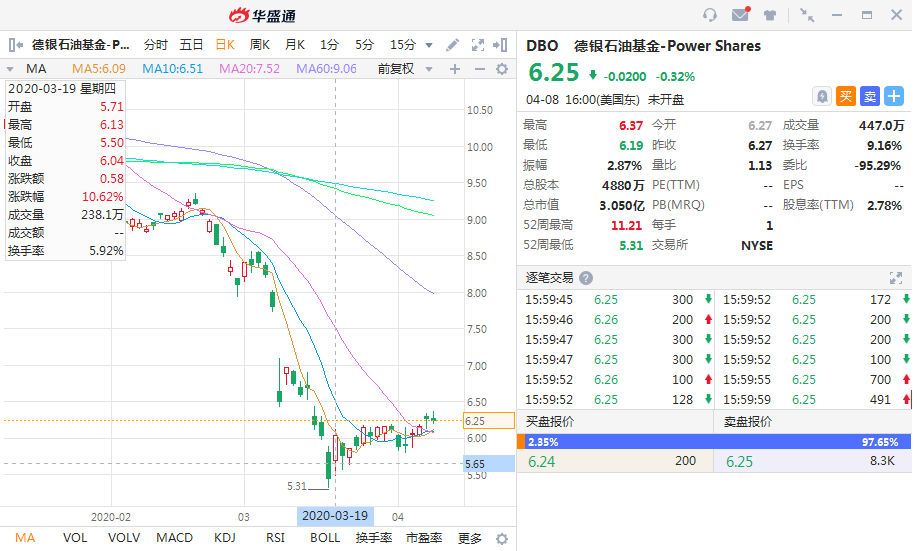Select the 市盈率 indicator tab
This screenshot has width=917, height=551.
tap(424, 538)
